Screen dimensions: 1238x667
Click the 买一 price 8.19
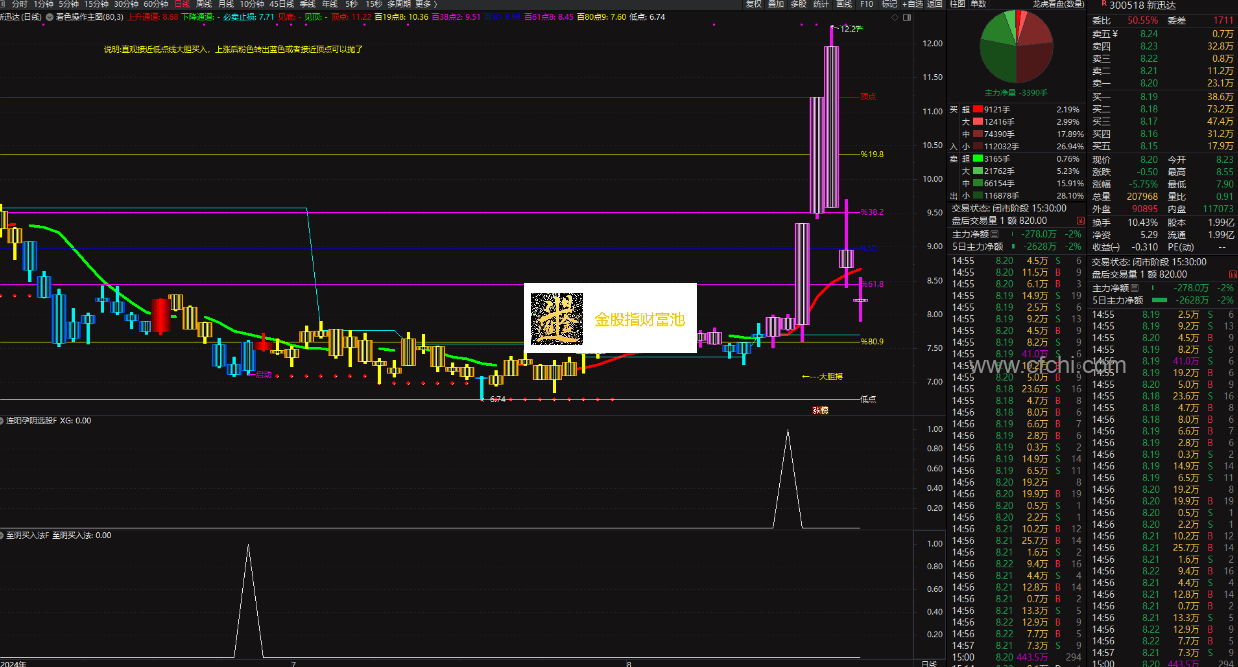click(1148, 96)
